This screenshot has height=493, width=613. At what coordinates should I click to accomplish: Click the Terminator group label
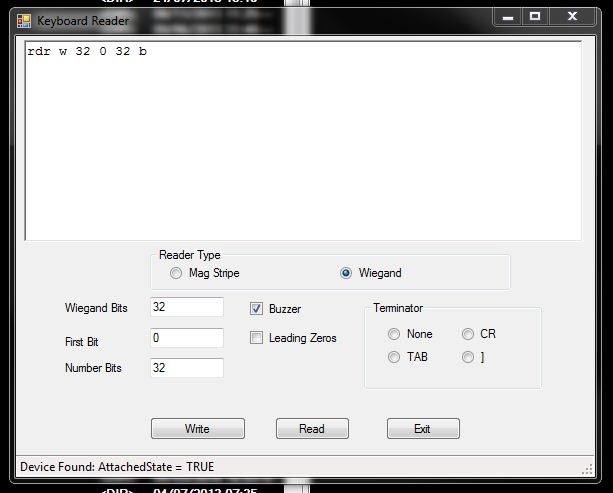click(x=398, y=308)
